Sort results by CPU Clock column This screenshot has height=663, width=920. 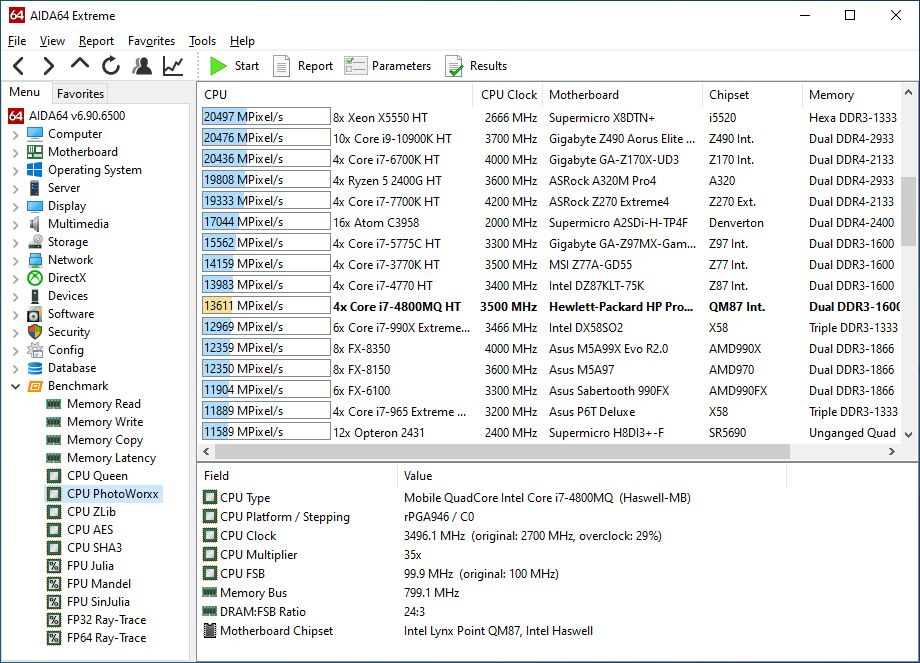coord(508,94)
